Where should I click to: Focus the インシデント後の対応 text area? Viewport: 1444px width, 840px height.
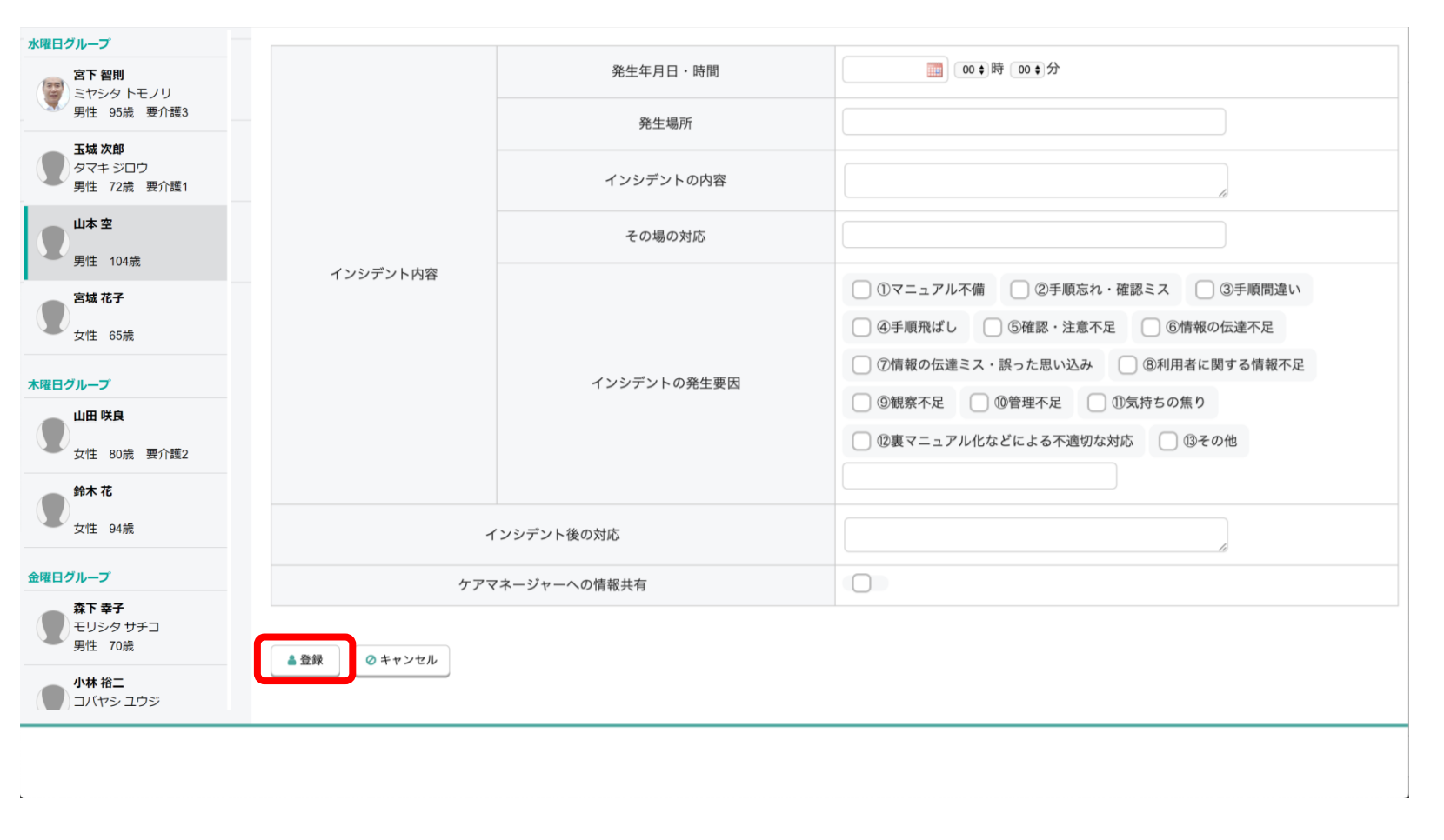pos(1035,535)
